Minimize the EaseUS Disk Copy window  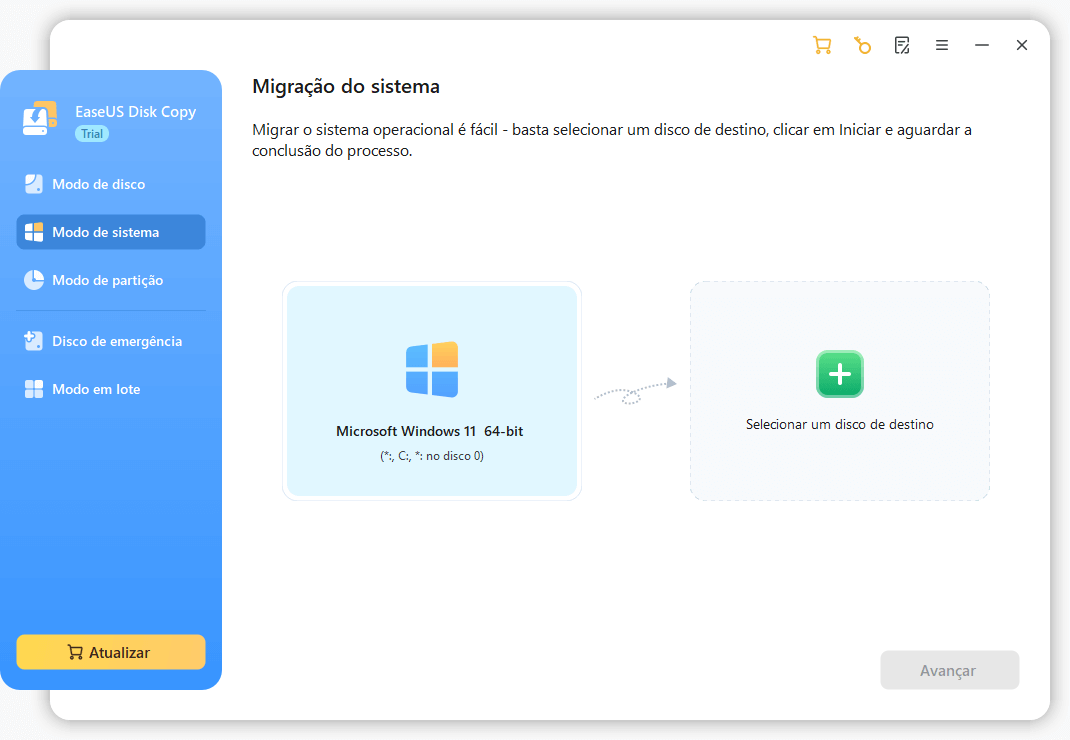982,45
